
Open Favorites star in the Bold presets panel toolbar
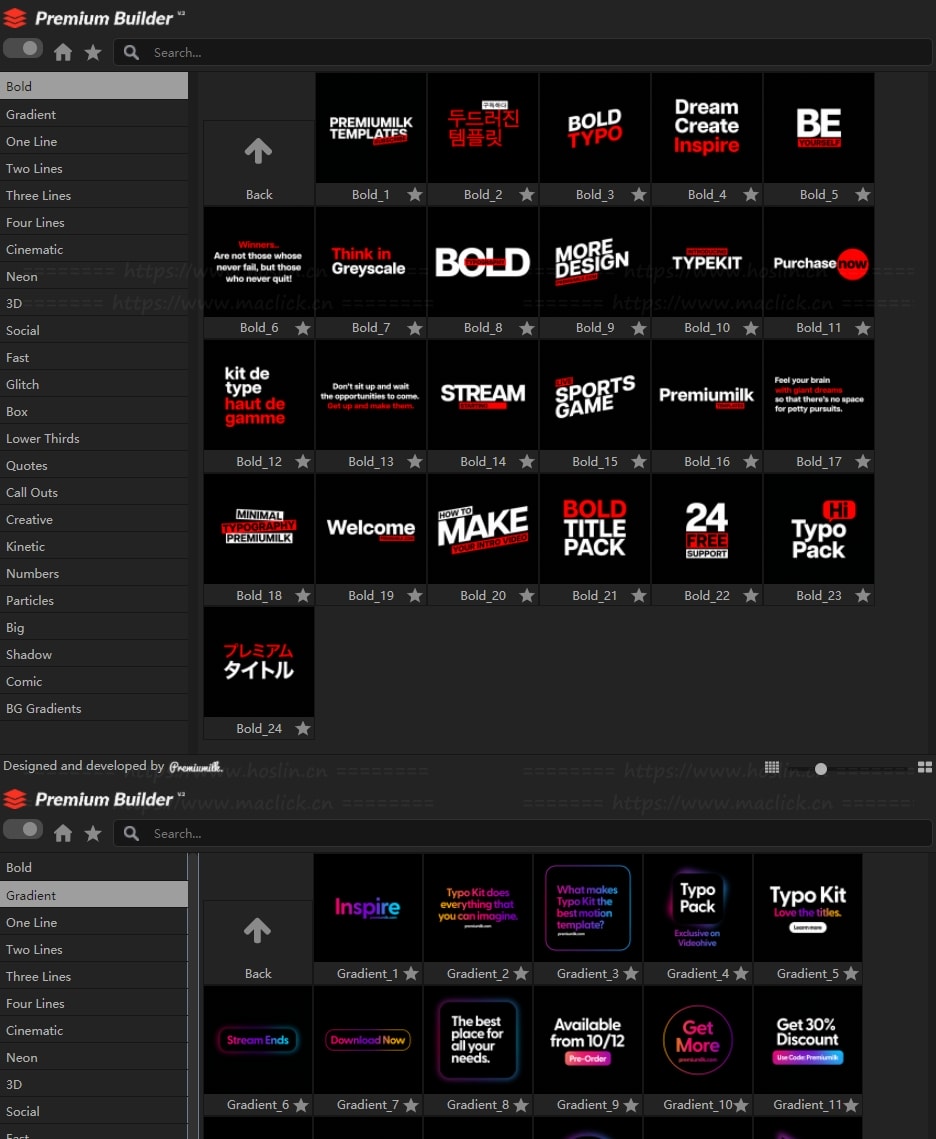tap(93, 52)
